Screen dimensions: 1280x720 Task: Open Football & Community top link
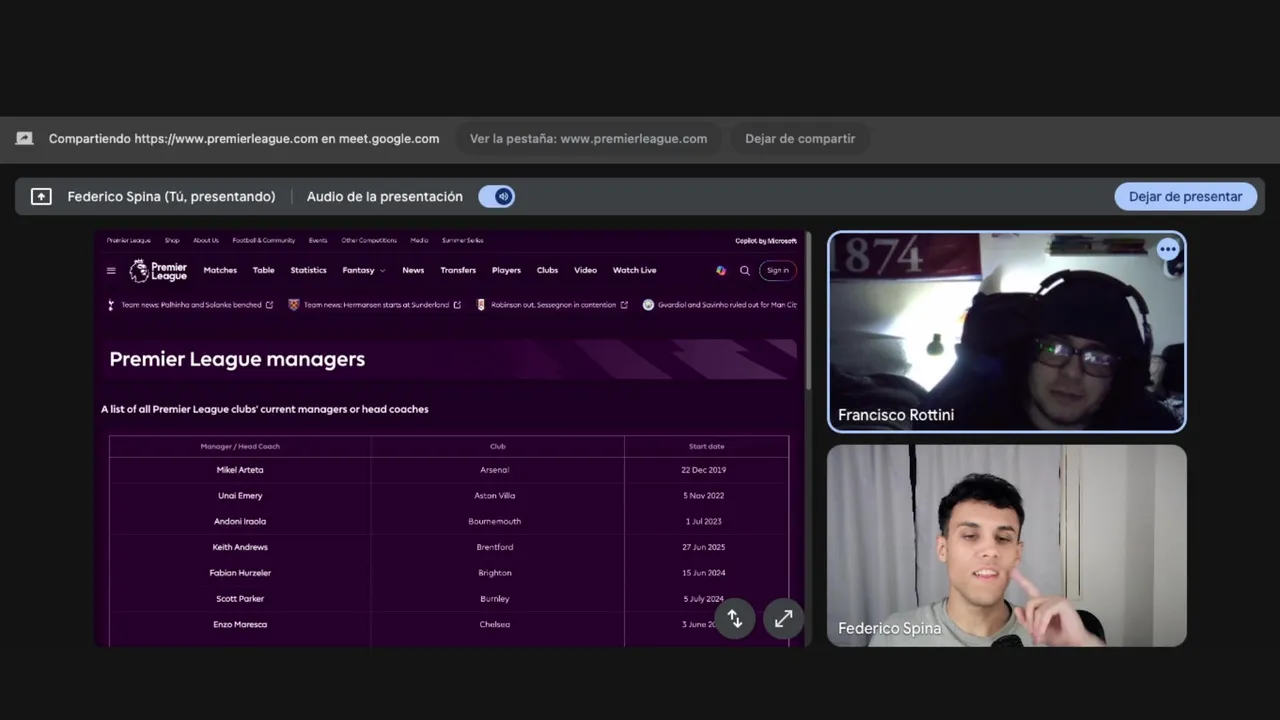(x=264, y=241)
